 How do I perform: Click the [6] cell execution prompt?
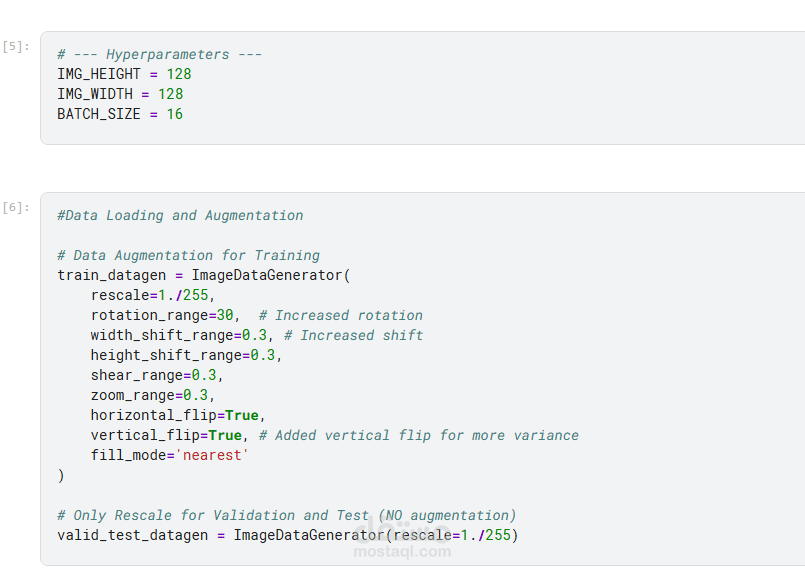tap(16, 207)
